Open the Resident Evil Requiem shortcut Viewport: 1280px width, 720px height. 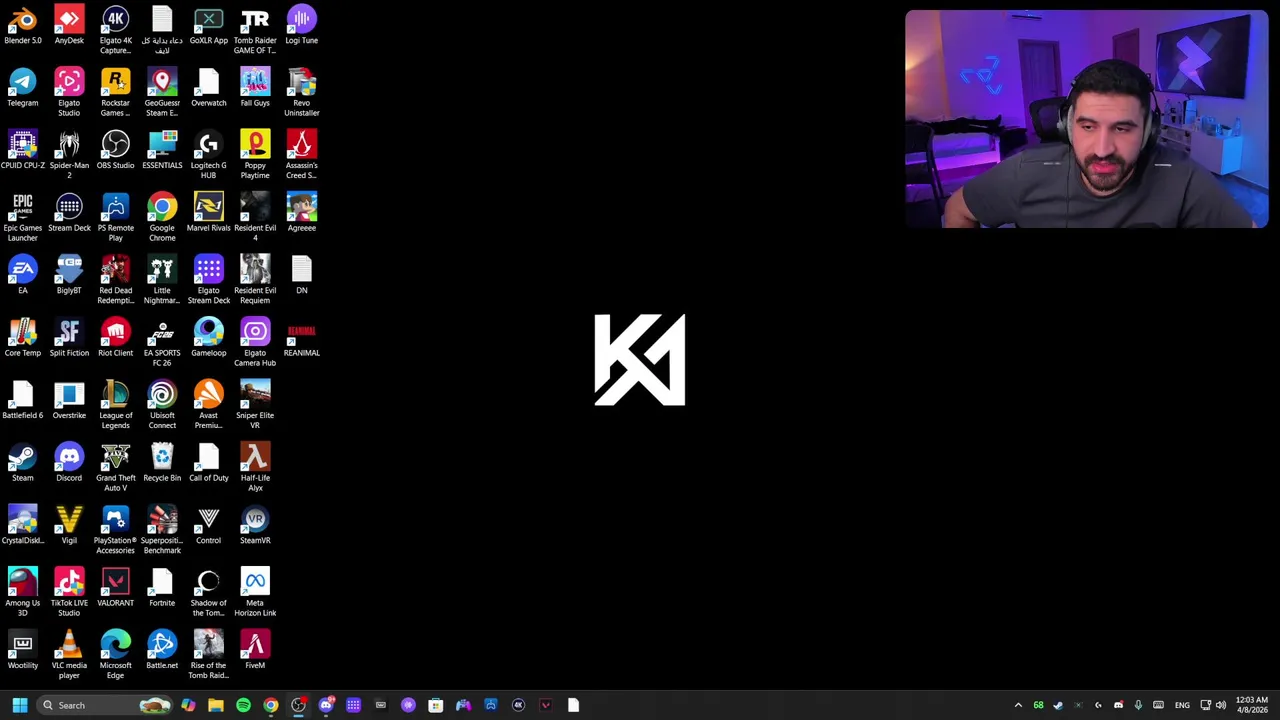point(255,281)
